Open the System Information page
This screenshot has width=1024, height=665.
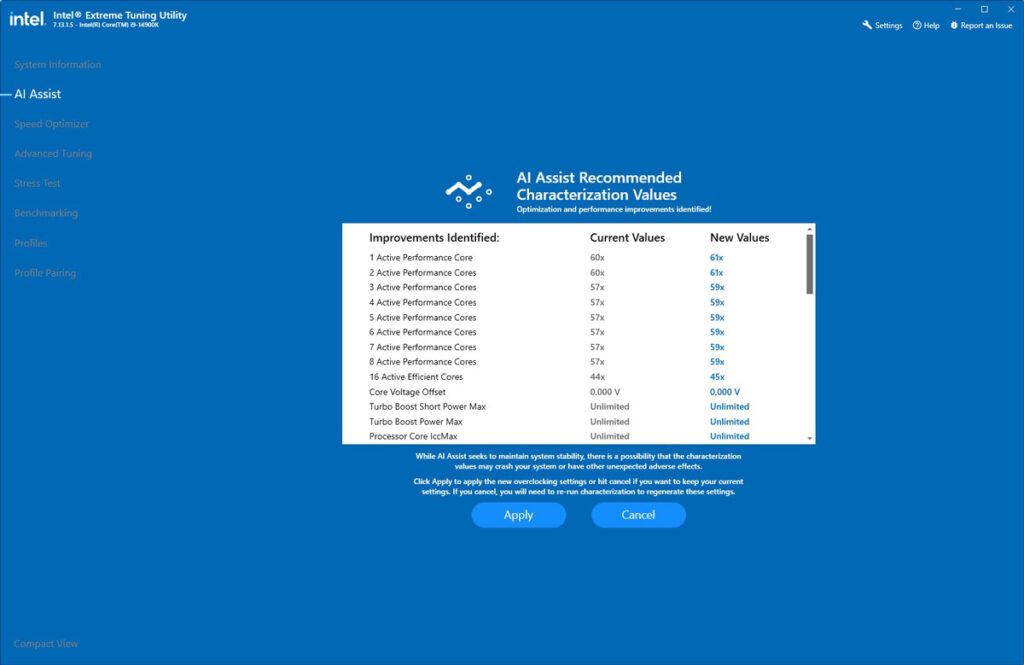tap(56, 64)
